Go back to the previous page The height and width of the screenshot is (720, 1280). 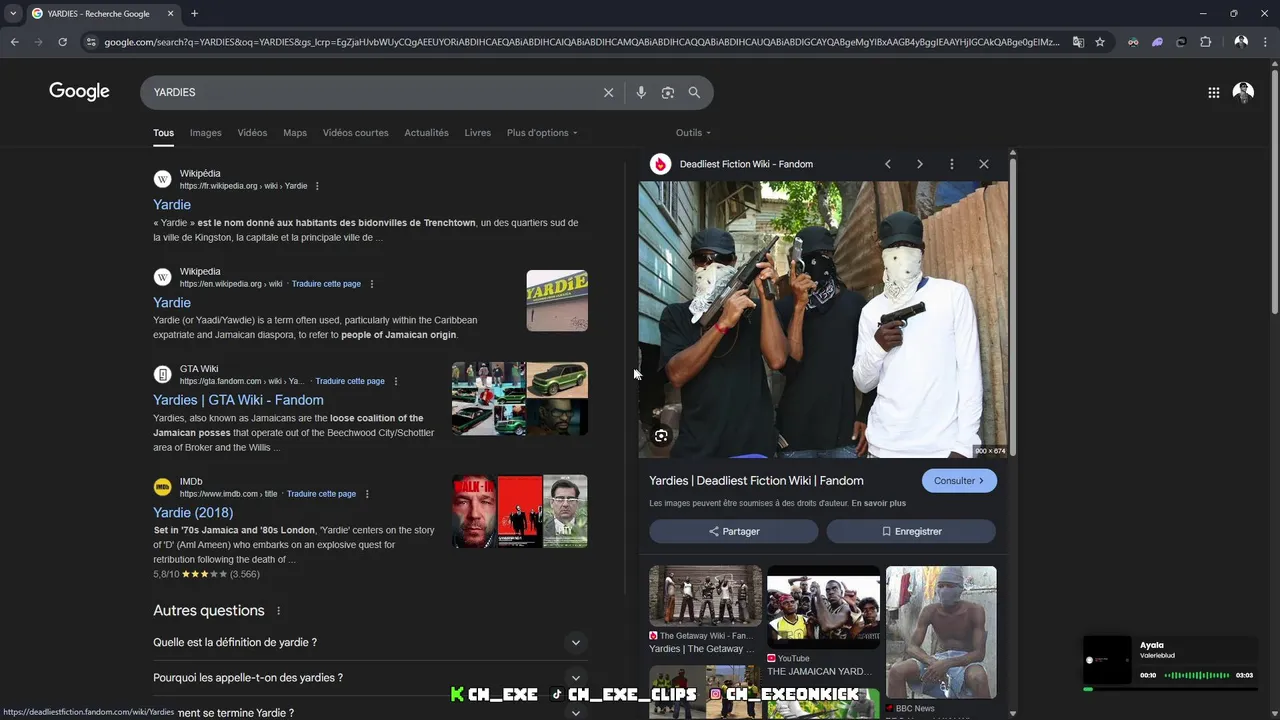coord(14,42)
